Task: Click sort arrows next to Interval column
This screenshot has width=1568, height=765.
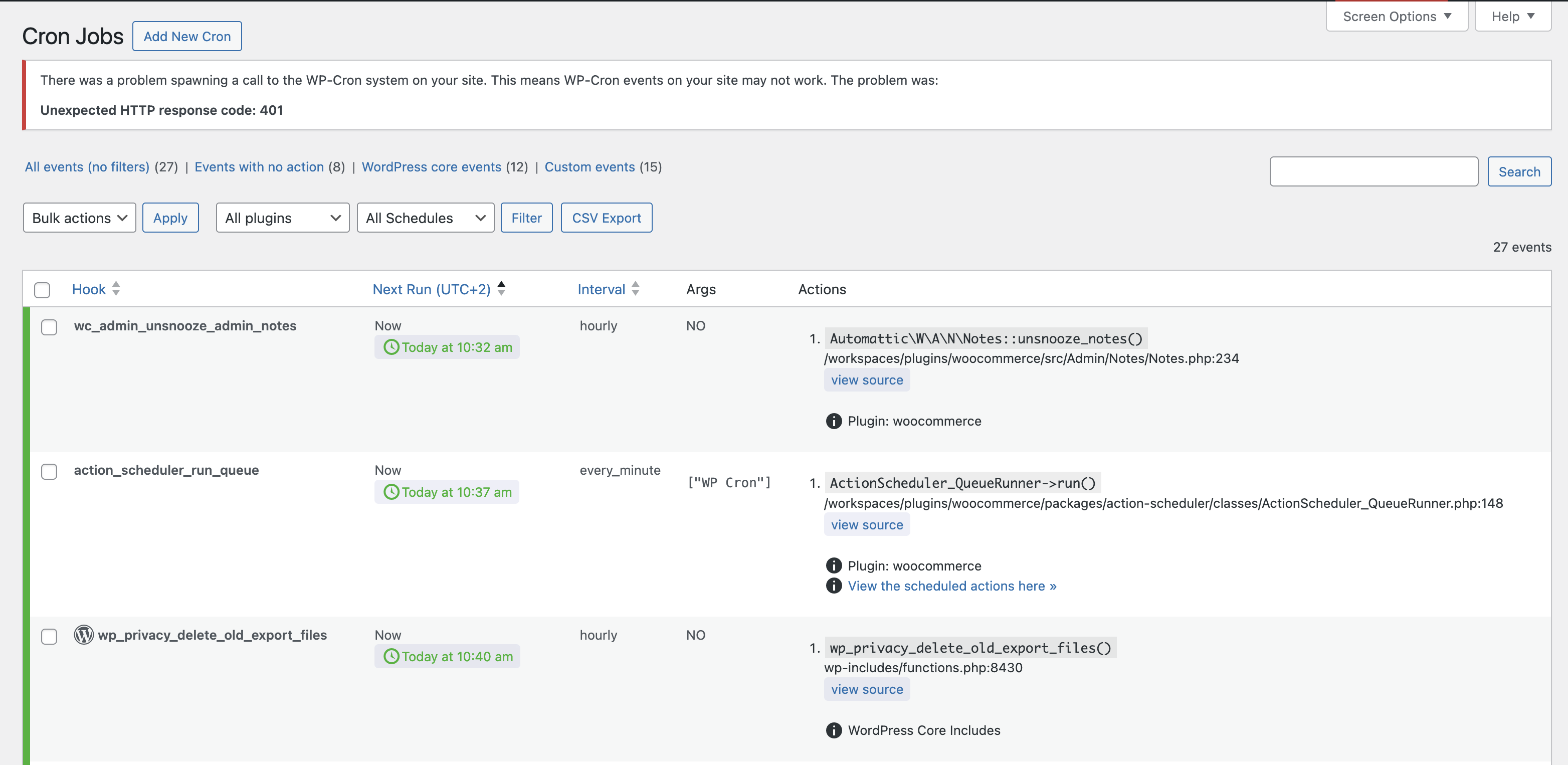Action: [635, 289]
